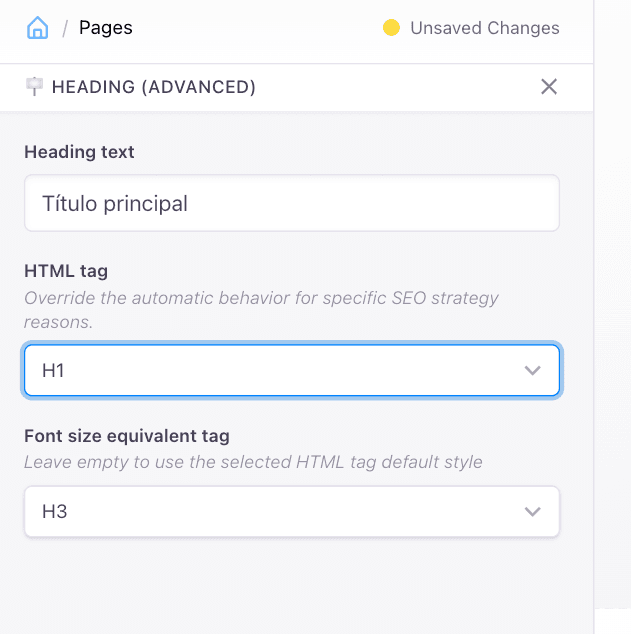631x634 pixels.
Task: Click the Unsaved Changes status text
Action: (x=485, y=28)
